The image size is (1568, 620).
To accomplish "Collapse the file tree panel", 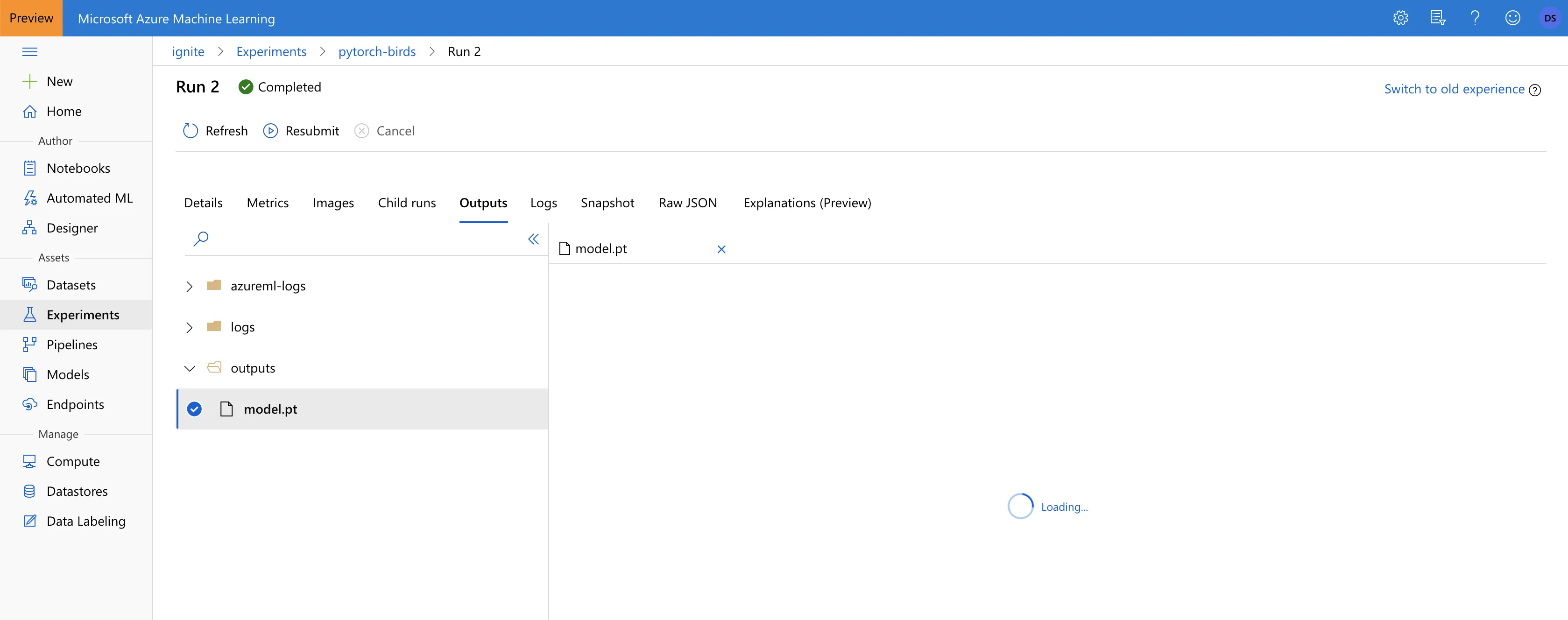I will pos(533,239).
